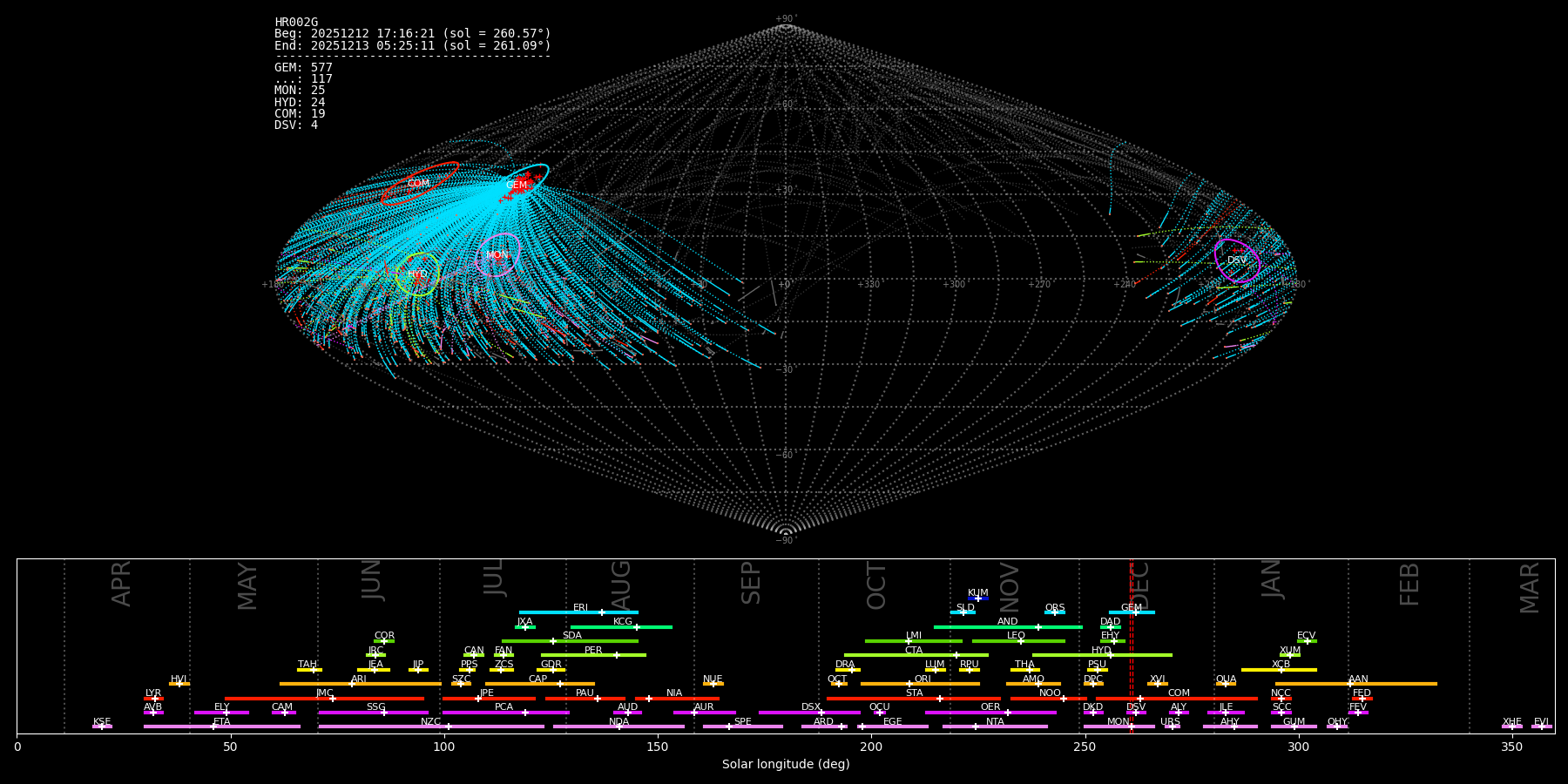Screen dimensions: 1568x784
Task: Click the GEM radiant label on sky map
Action: (517, 186)
